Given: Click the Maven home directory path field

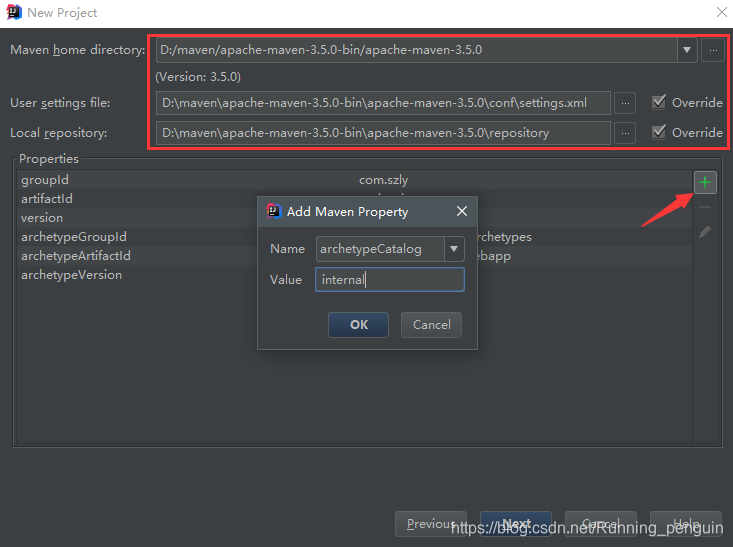Looking at the screenshot, I should click(417, 50).
